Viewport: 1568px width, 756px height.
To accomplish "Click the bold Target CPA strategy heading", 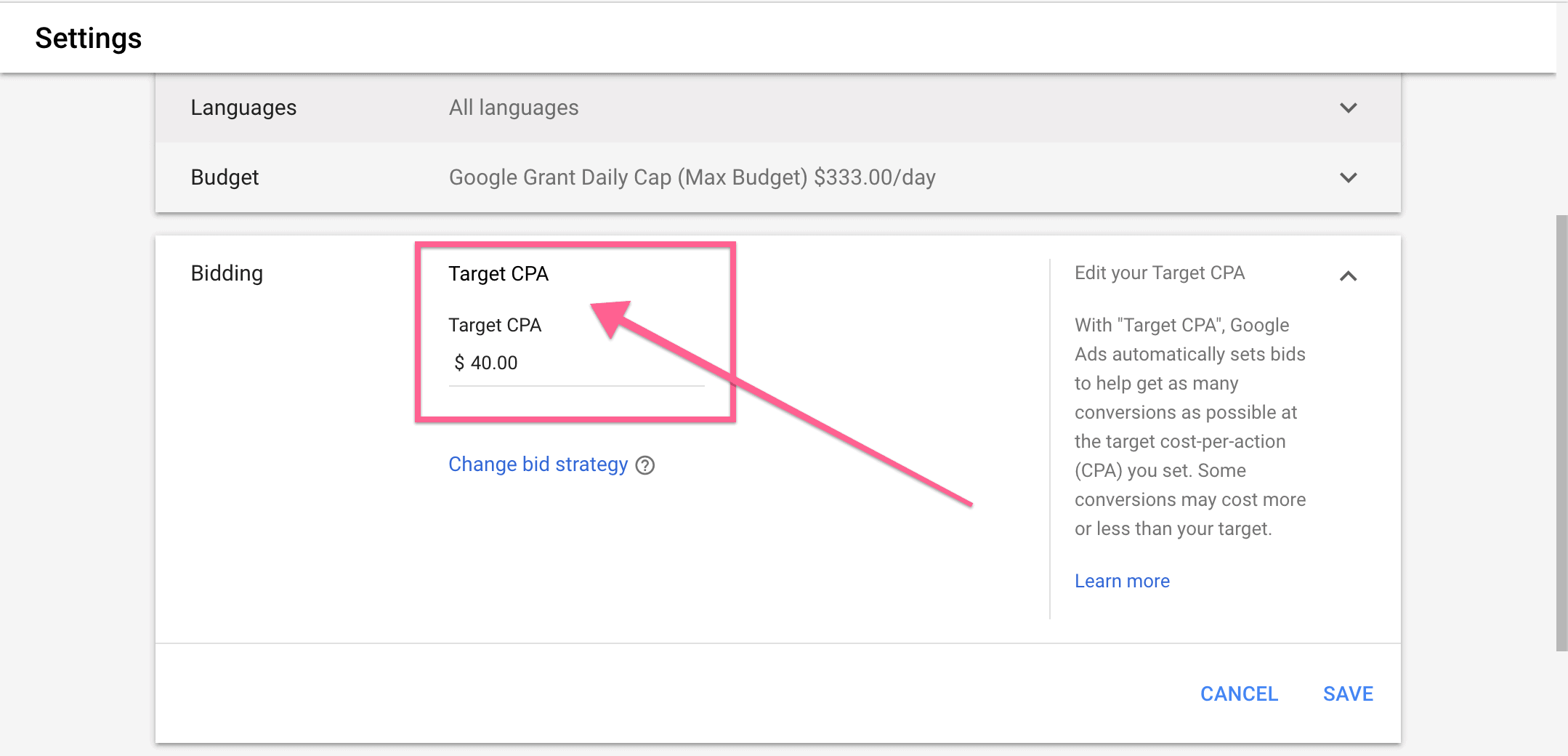I will click(x=498, y=274).
